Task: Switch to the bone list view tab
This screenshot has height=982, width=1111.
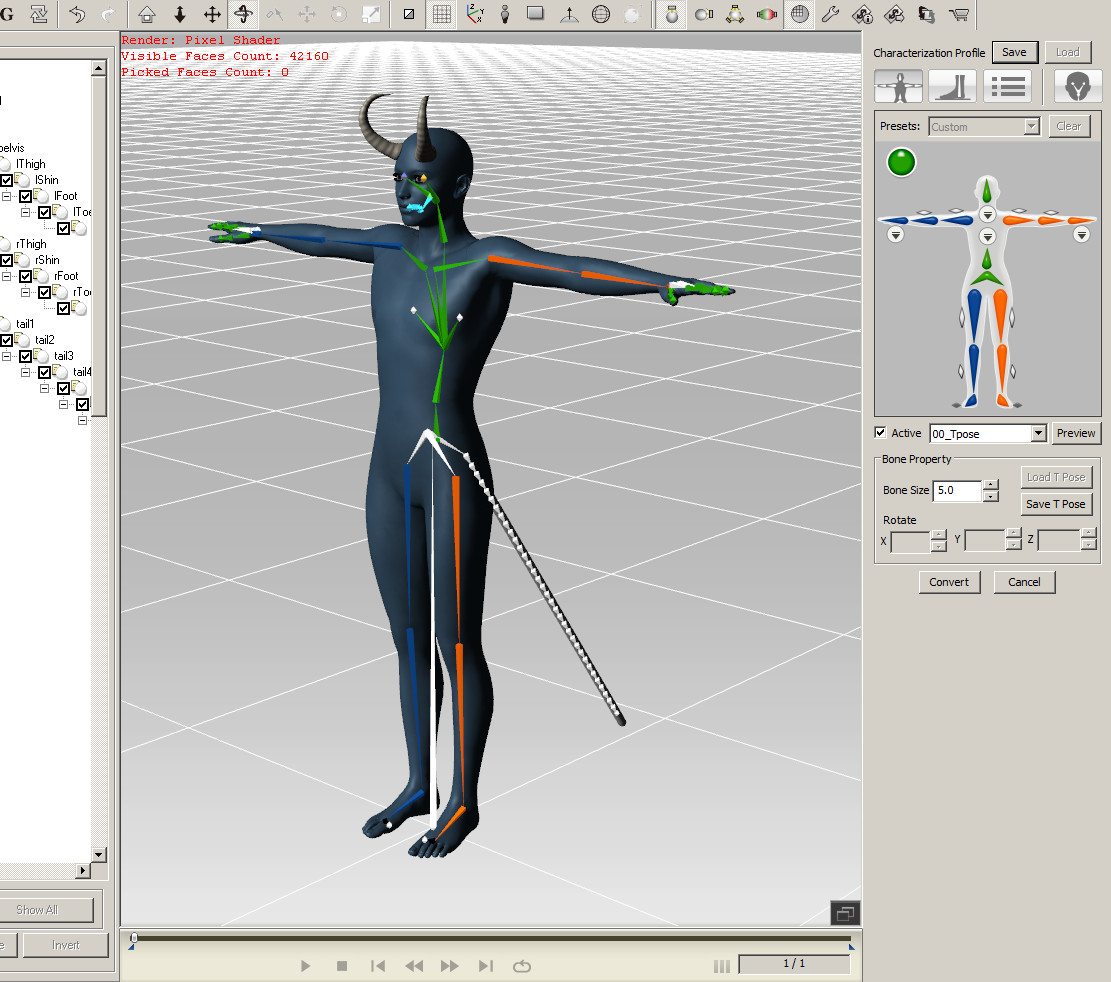Action: (x=1006, y=87)
